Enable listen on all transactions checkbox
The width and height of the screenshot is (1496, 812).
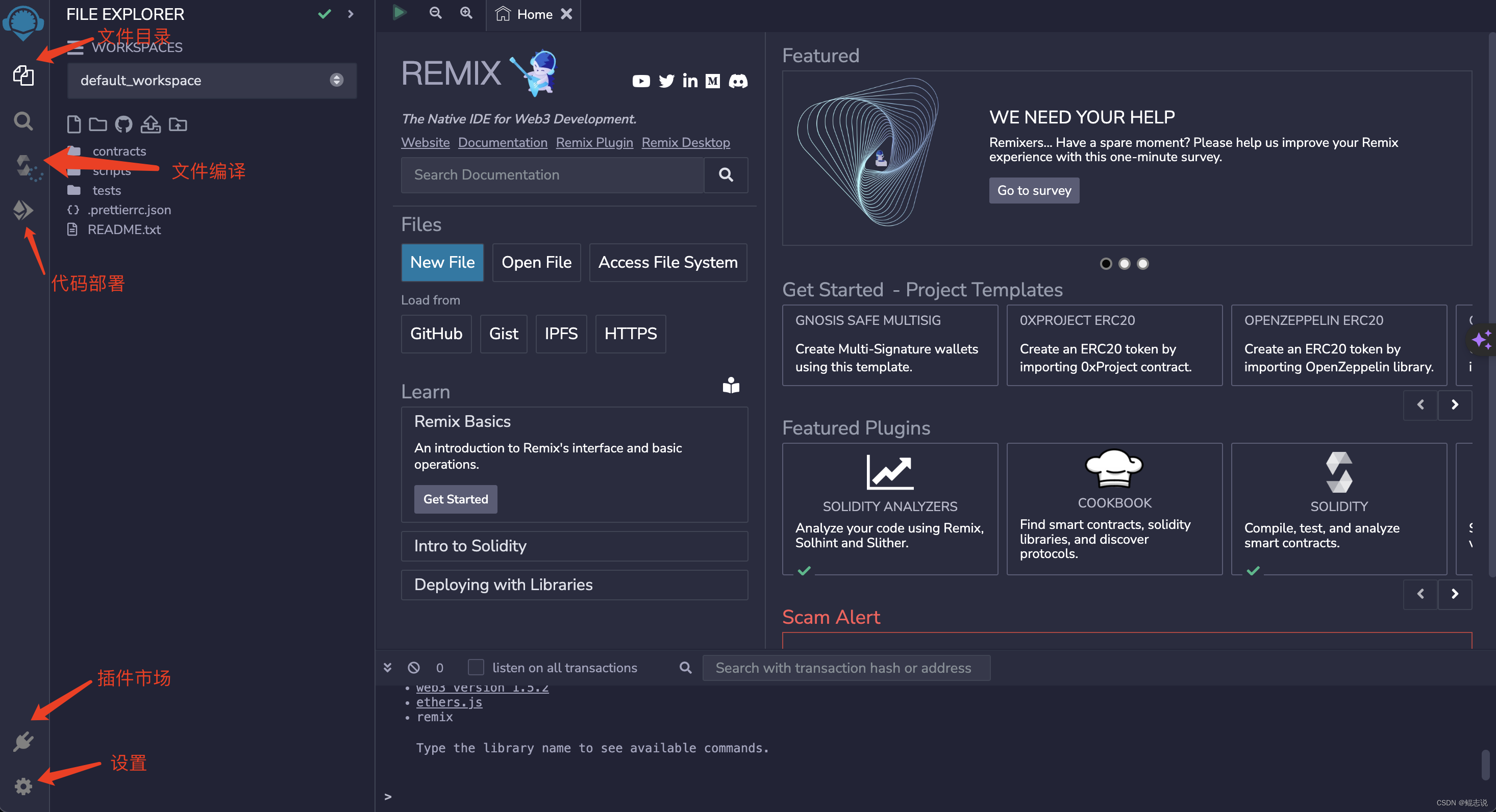coord(476,668)
